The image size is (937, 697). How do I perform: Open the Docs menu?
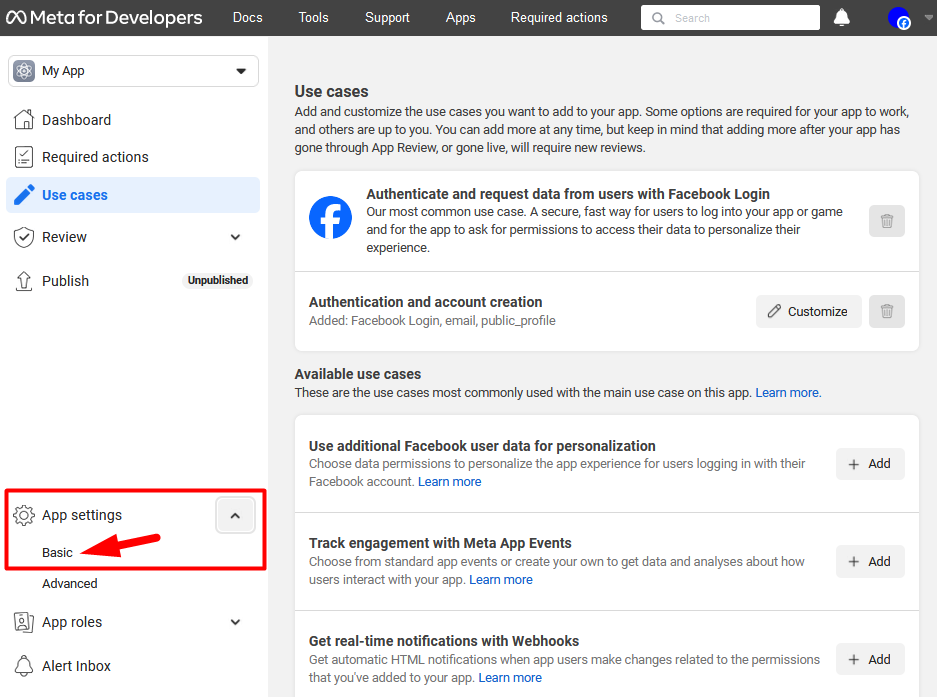click(247, 17)
